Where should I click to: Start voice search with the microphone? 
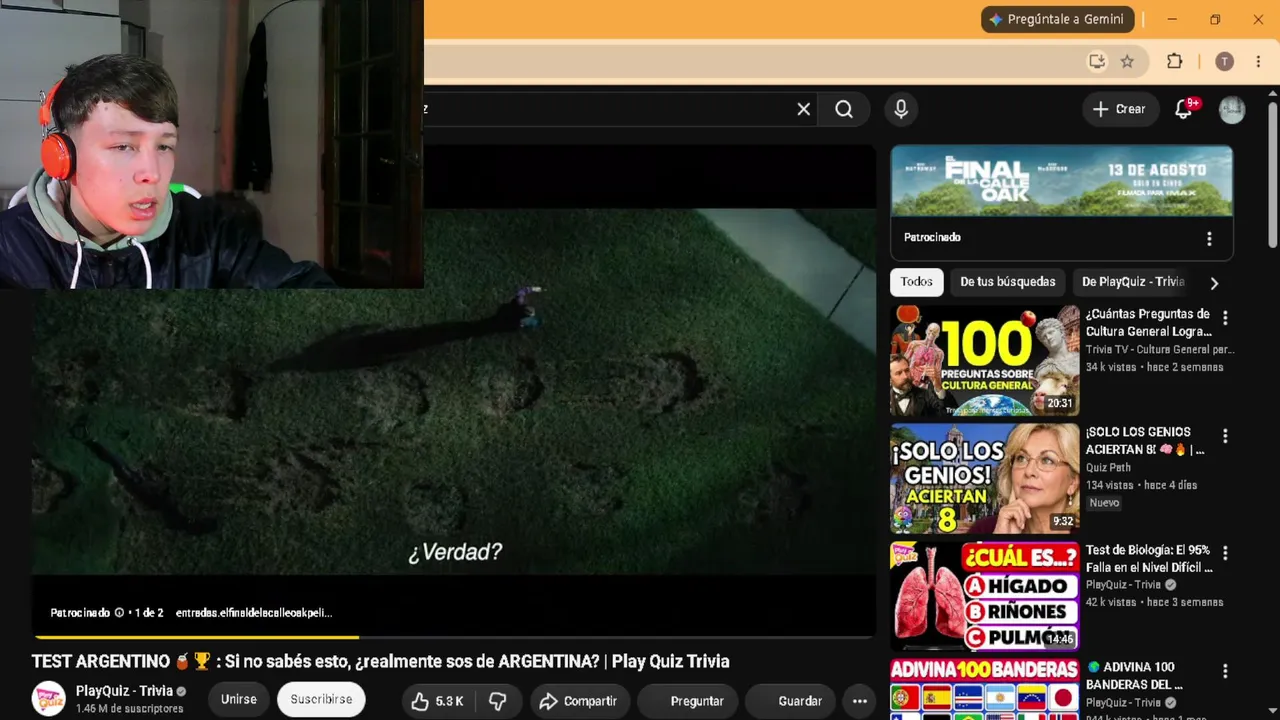(x=901, y=109)
